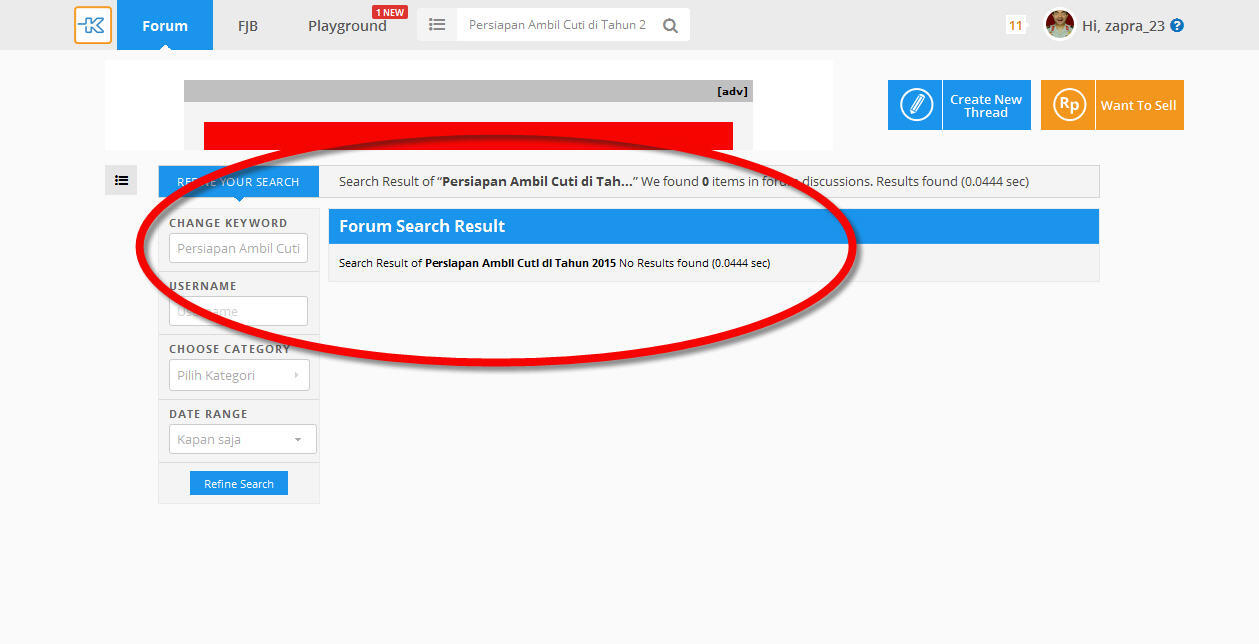This screenshot has height=644, width=1259.
Task: Click the red advertisement banner
Action: pyautogui.click(x=468, y=136)
